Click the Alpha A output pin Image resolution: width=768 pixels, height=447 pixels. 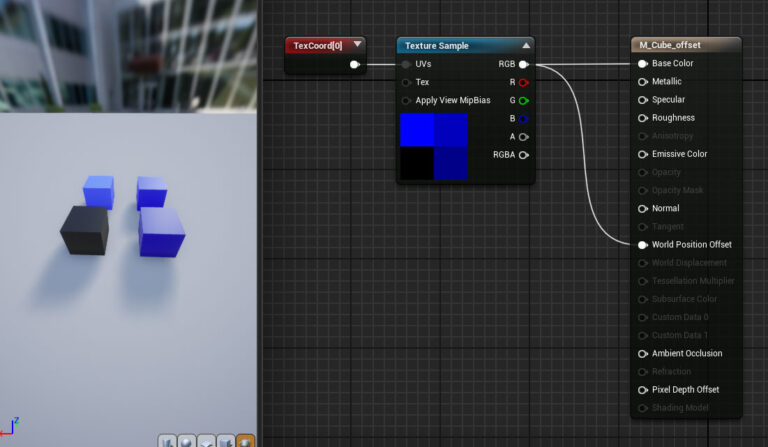tap(523, 137)
